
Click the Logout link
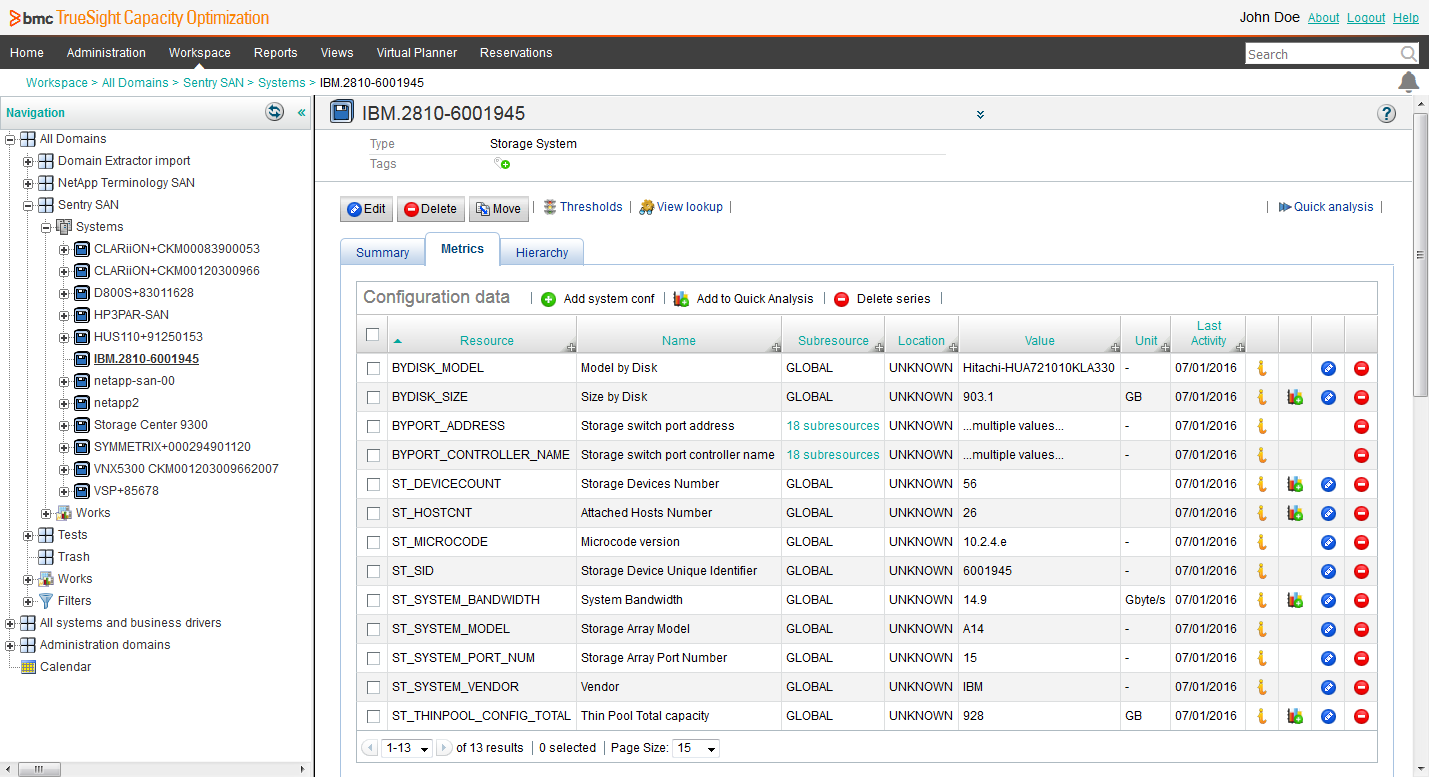click(x=1366, y=18)
